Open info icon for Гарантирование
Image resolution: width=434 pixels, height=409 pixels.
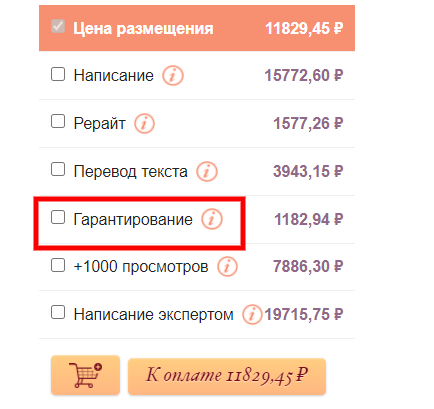pyautogui.click(x=212, y=219)
